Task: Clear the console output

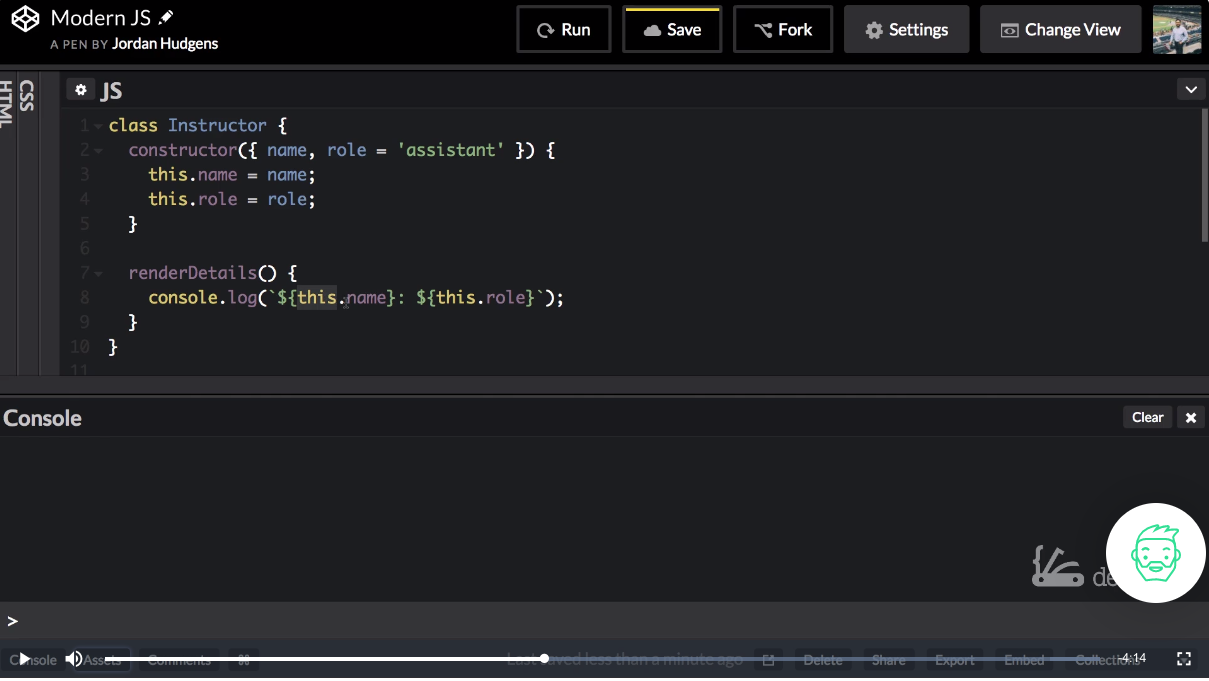Action: pyautogui.click(x=1147, y=417)
